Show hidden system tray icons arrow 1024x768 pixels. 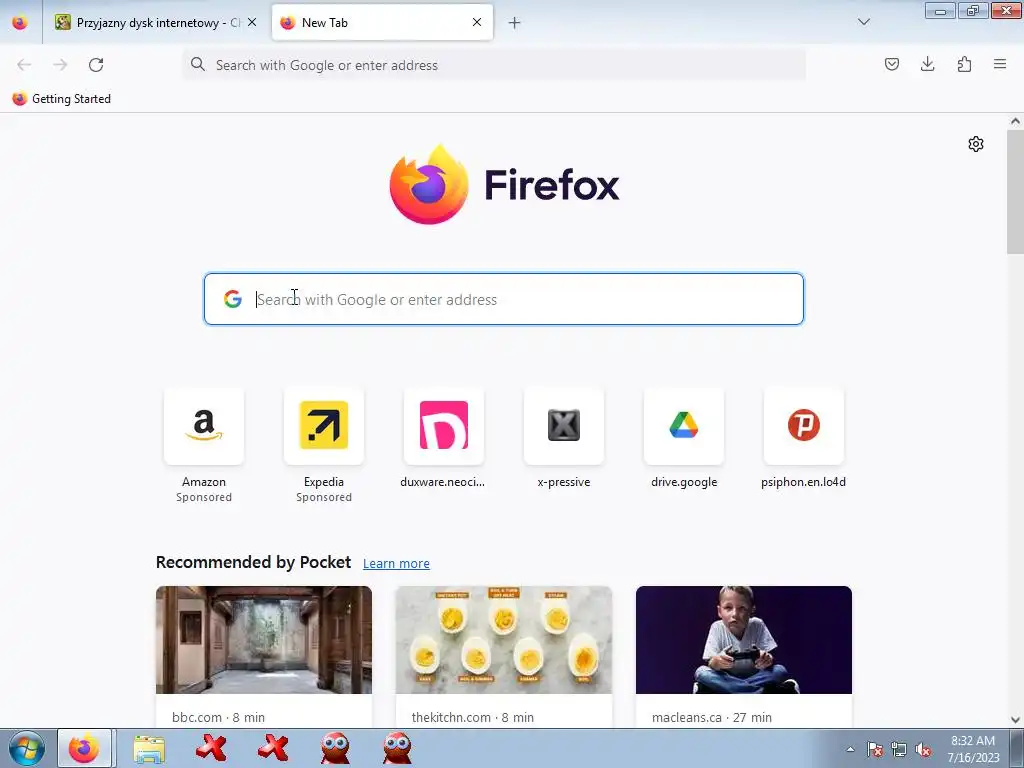point(850,749)
